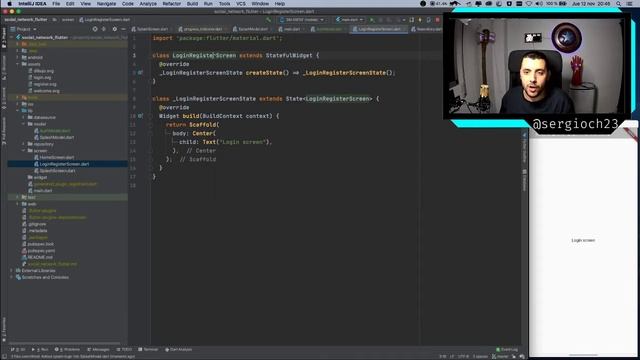
Task: Open Project panel settings gear
Action: point(115,29)
